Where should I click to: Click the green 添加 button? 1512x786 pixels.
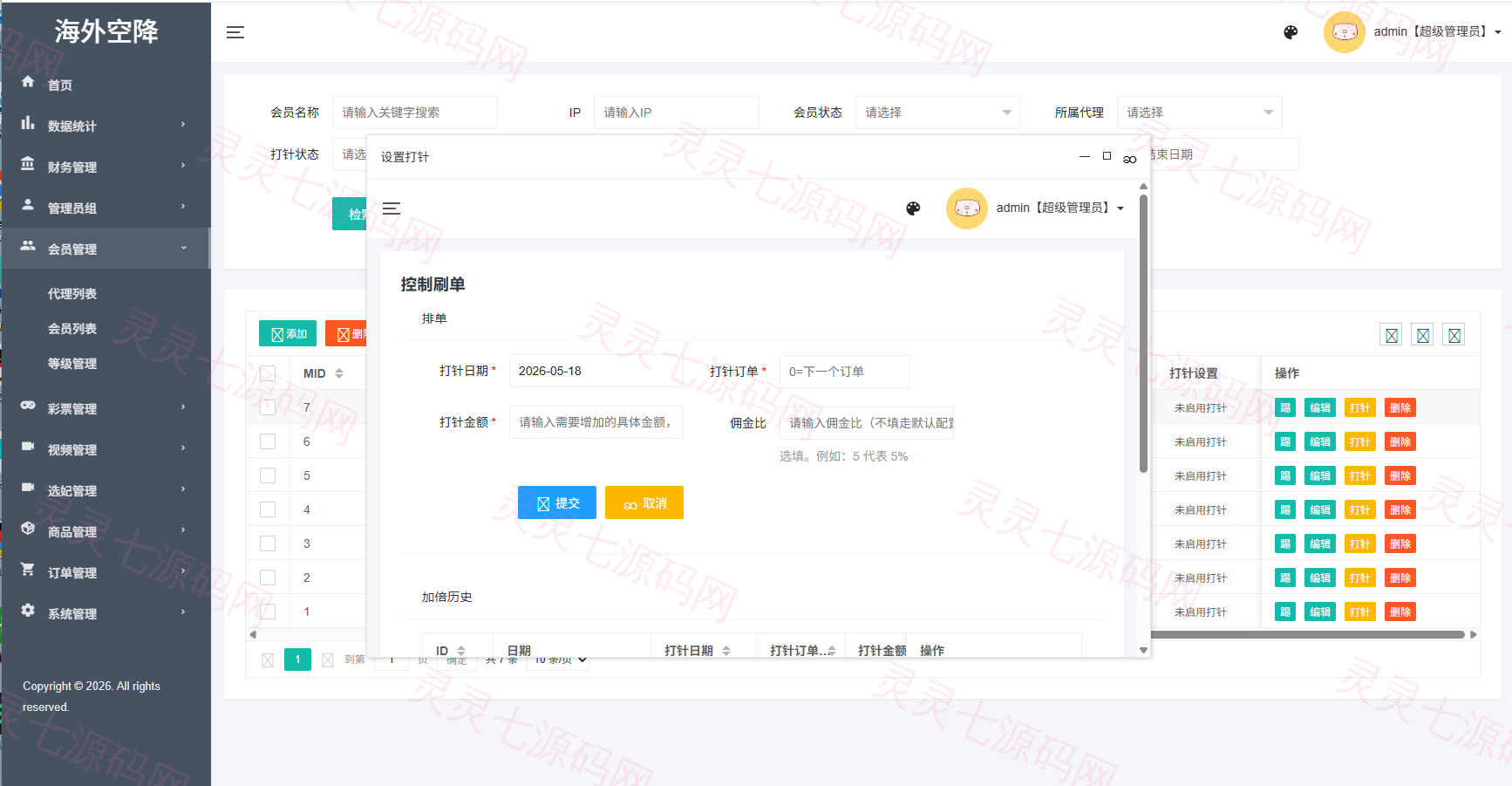pos(288,333)
